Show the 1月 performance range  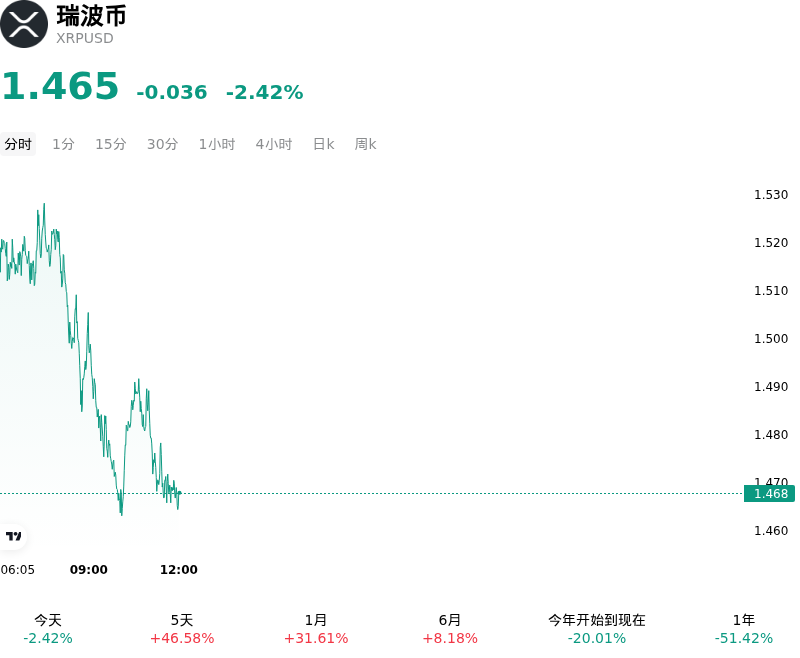[316, 629]
